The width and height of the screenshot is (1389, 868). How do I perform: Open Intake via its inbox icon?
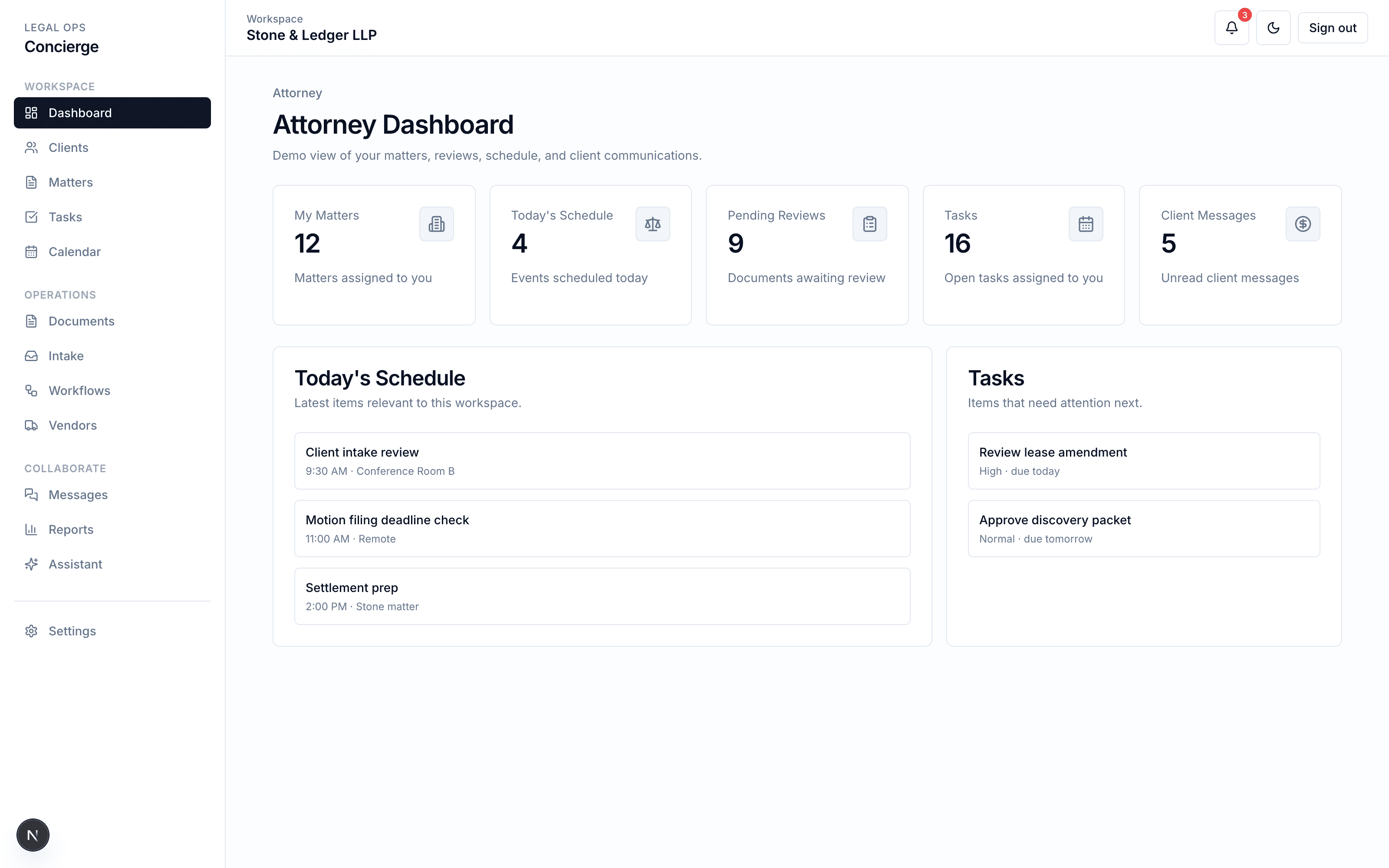pos(31,356)
